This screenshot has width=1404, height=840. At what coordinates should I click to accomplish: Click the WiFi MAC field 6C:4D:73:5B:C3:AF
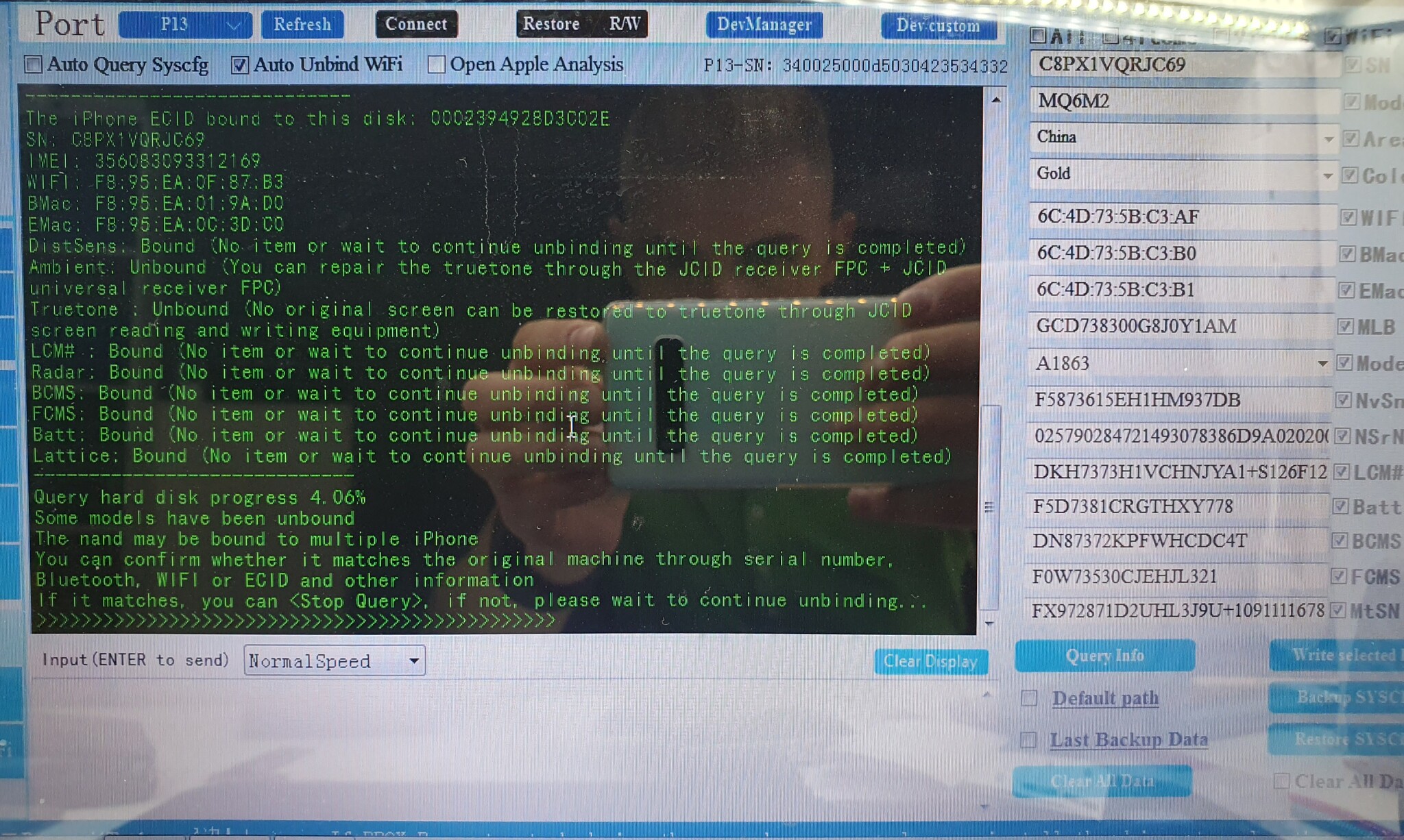coord(1183,217)
